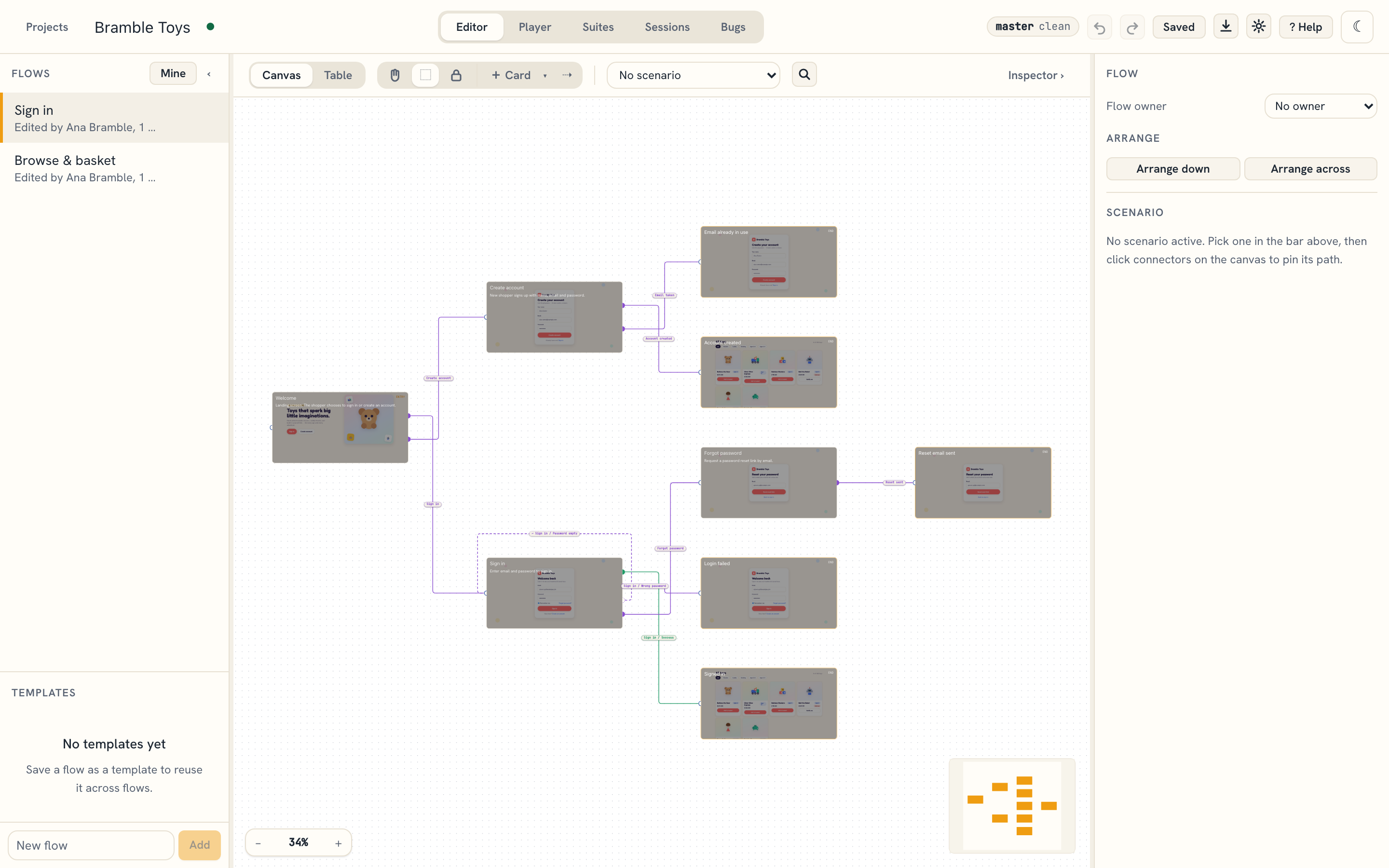Select the marquee selection tool
Viewport: 1389px width, 868px height.
tap(425, 75)
